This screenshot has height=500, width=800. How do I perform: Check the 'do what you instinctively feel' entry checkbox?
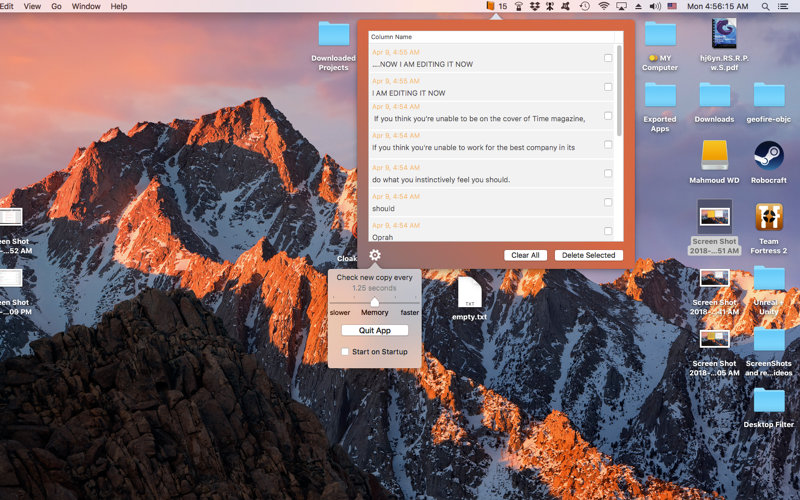pos(608,173)
